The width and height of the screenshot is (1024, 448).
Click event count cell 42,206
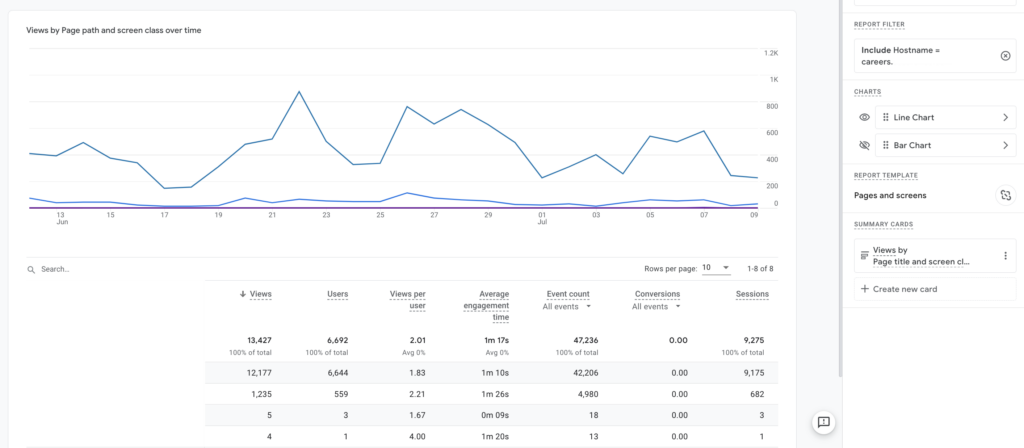tap(585, 373)
